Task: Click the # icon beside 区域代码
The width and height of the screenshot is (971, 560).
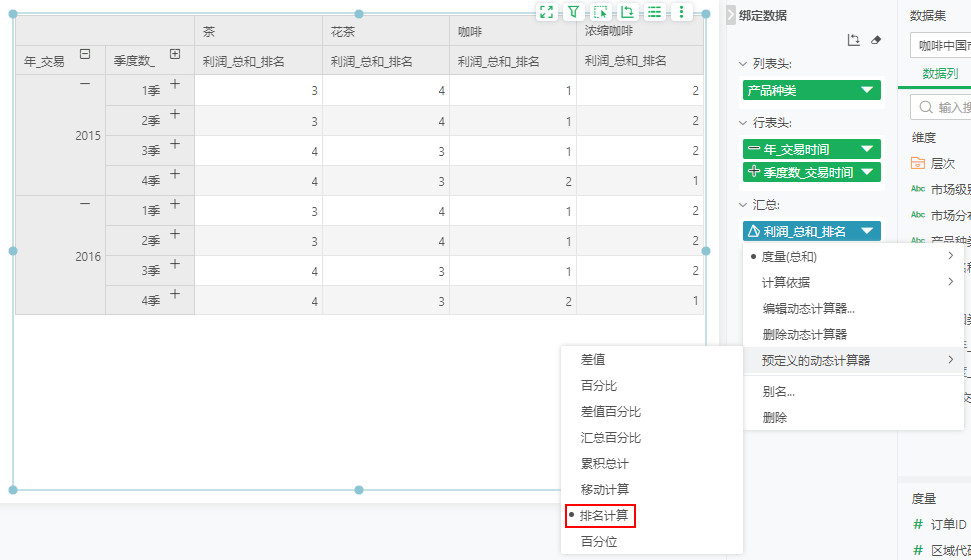Action: [x=918, y=550]
